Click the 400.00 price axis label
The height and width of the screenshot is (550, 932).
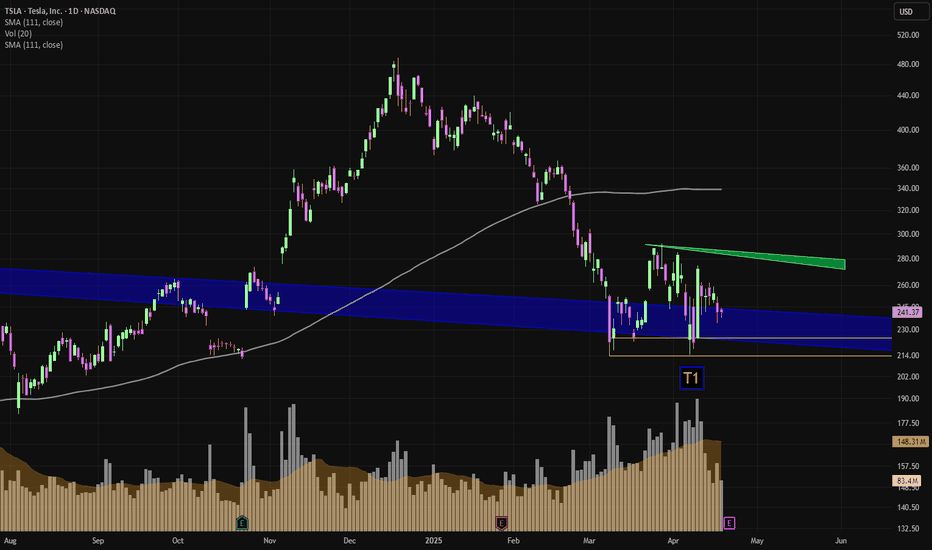908,130
